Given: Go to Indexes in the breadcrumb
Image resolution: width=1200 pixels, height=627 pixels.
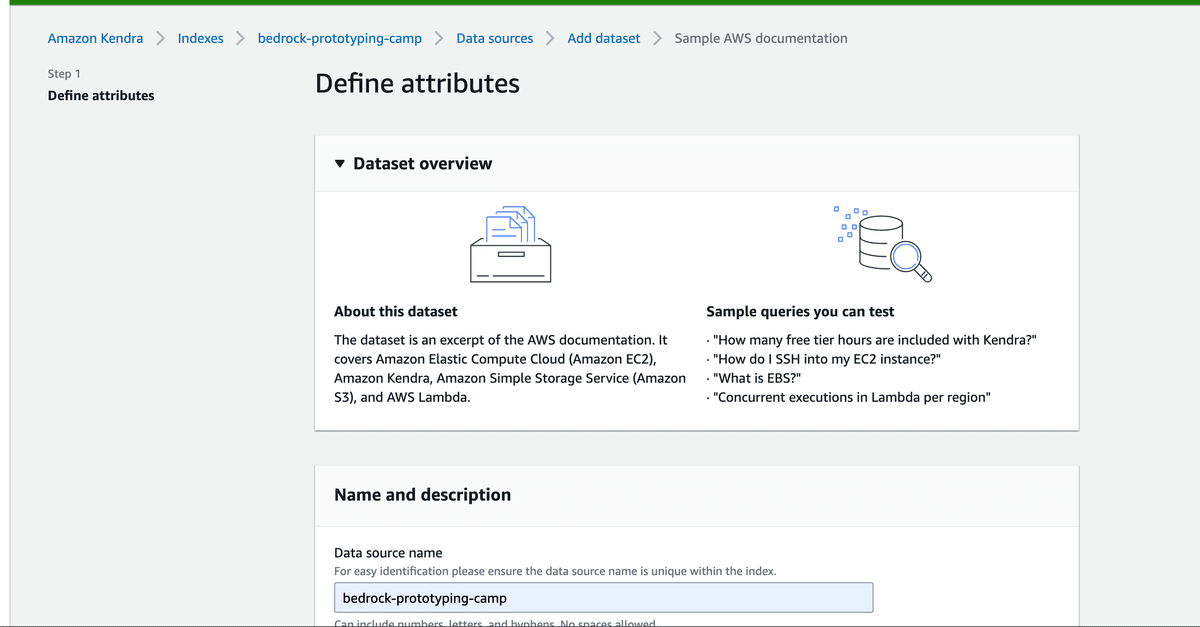Looking at the screenshot, I should (x=200, y=39).
